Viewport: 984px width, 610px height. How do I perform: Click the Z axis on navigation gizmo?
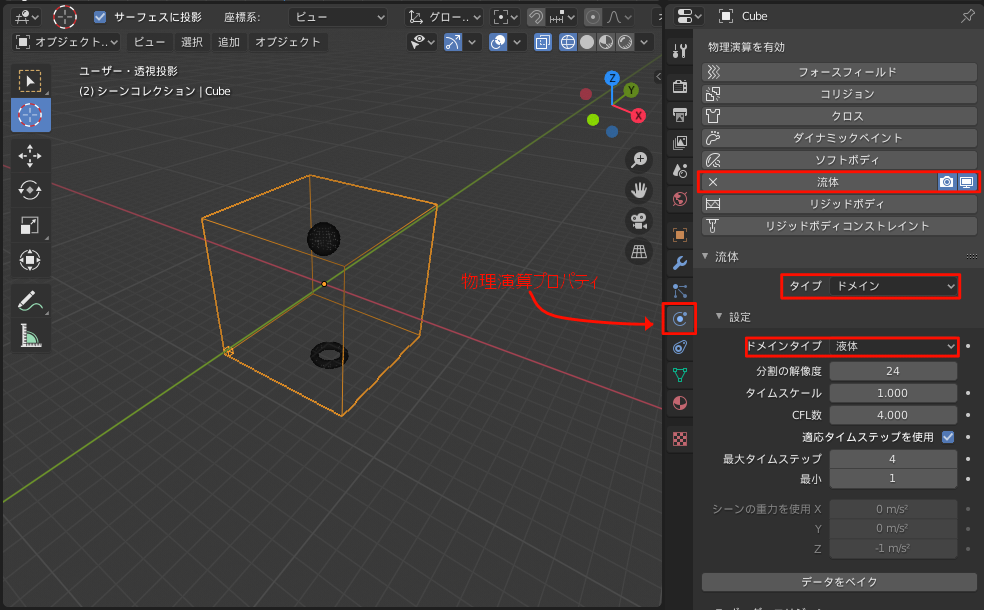coord(612,78)
